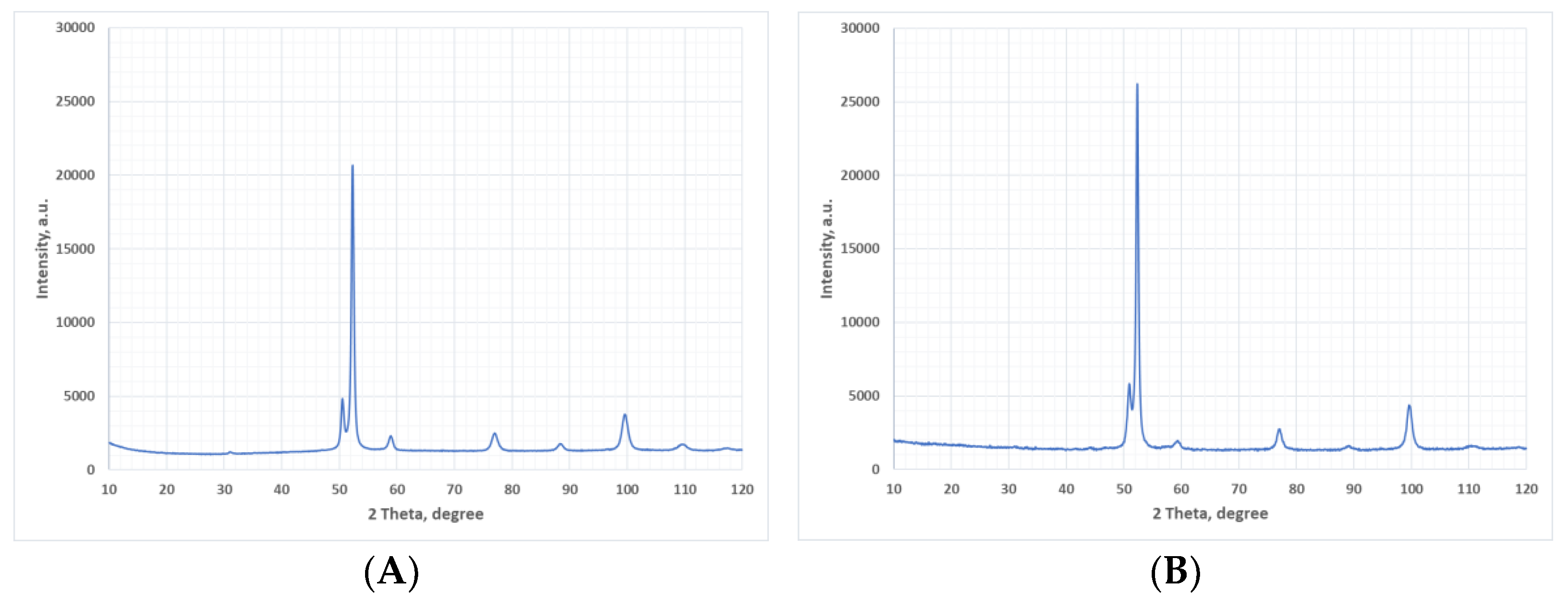Click the shoulder peak near 51 degrees in chart B
The image size is (1568, 605).
click(1129, 385)
